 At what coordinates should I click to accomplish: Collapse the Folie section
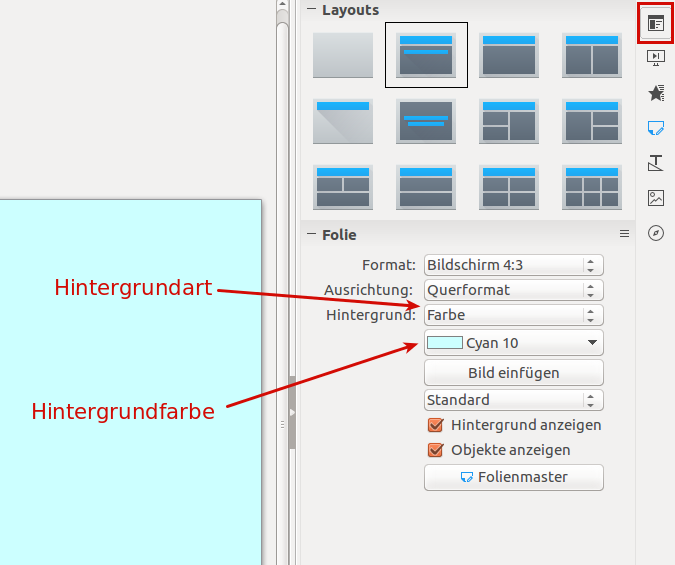coord(311,235)
